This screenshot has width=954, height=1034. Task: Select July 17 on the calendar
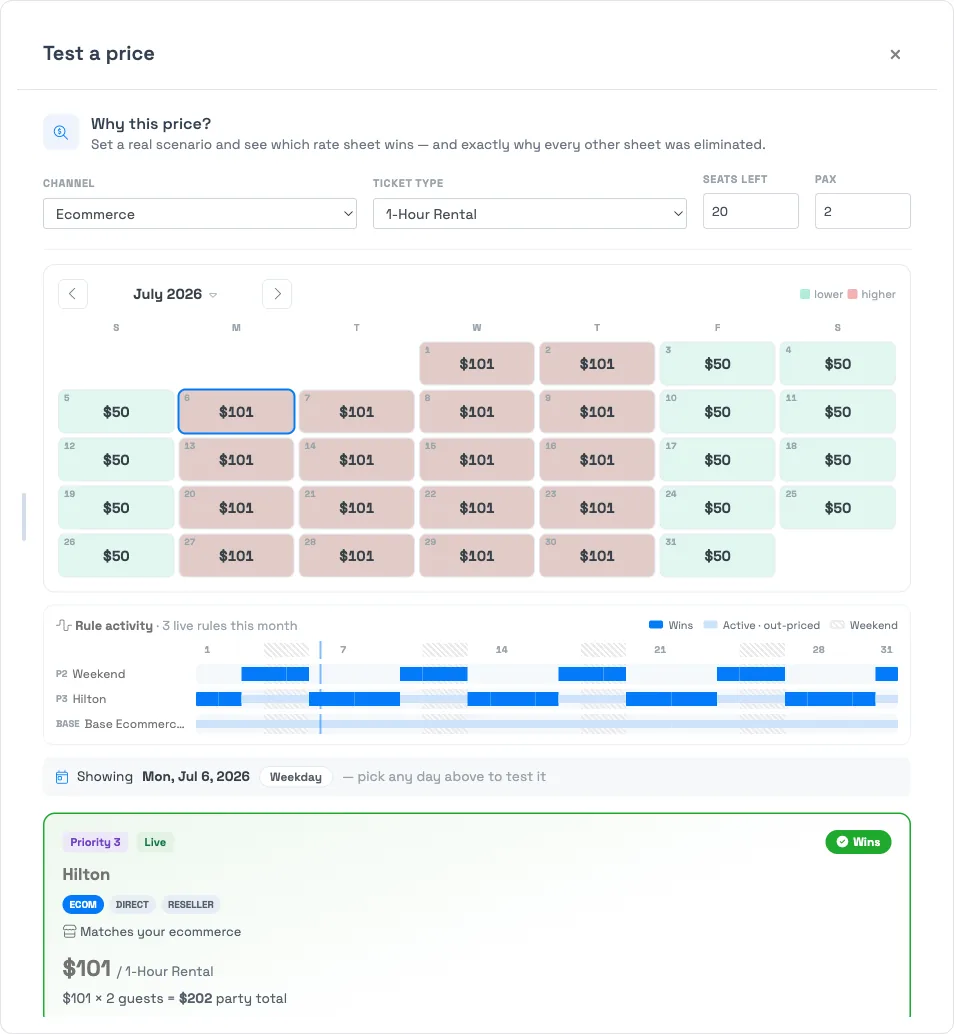[x=717, y=460]
